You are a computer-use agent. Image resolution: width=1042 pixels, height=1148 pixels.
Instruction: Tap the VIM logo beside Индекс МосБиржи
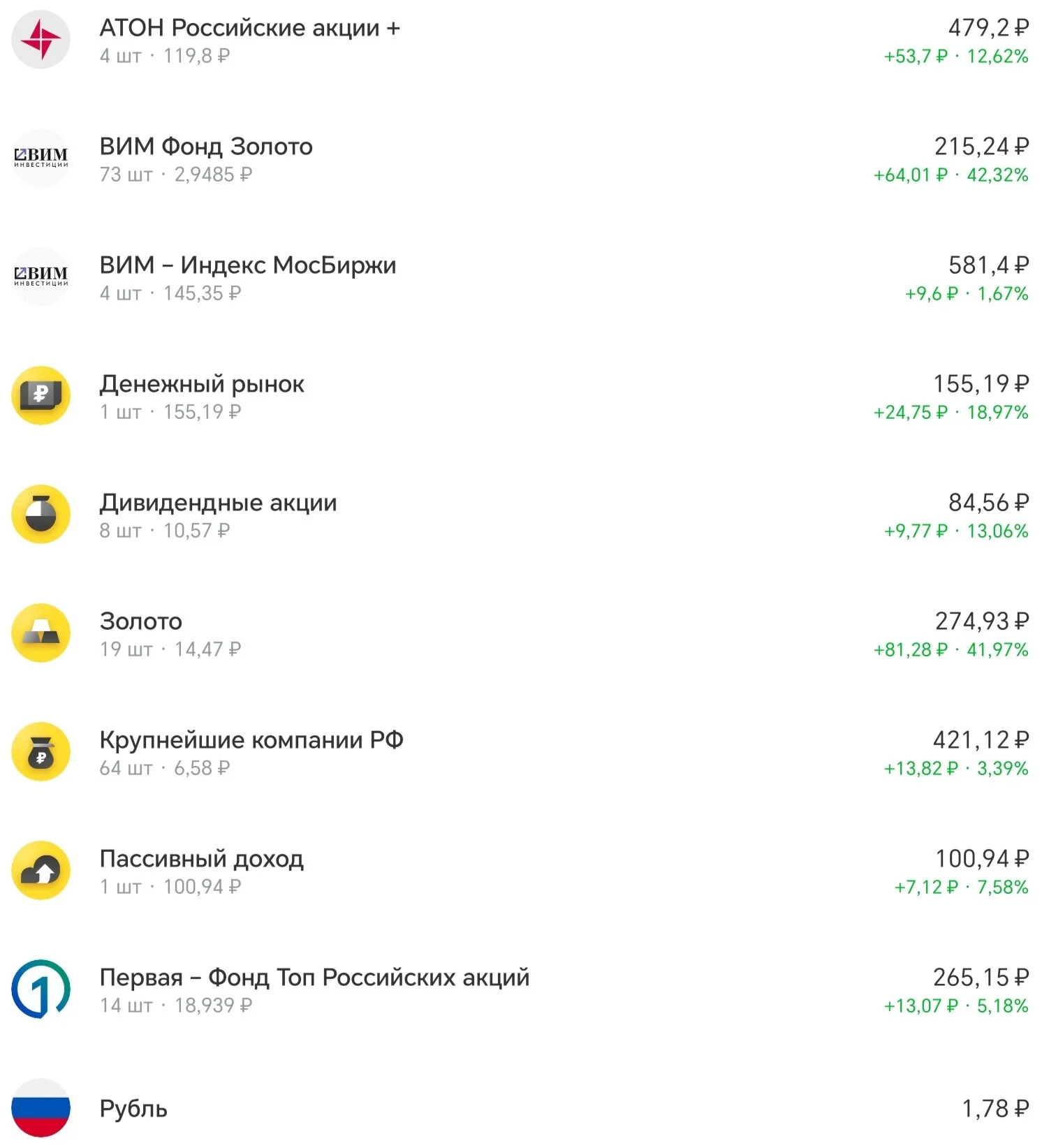(x=41, y=277)
